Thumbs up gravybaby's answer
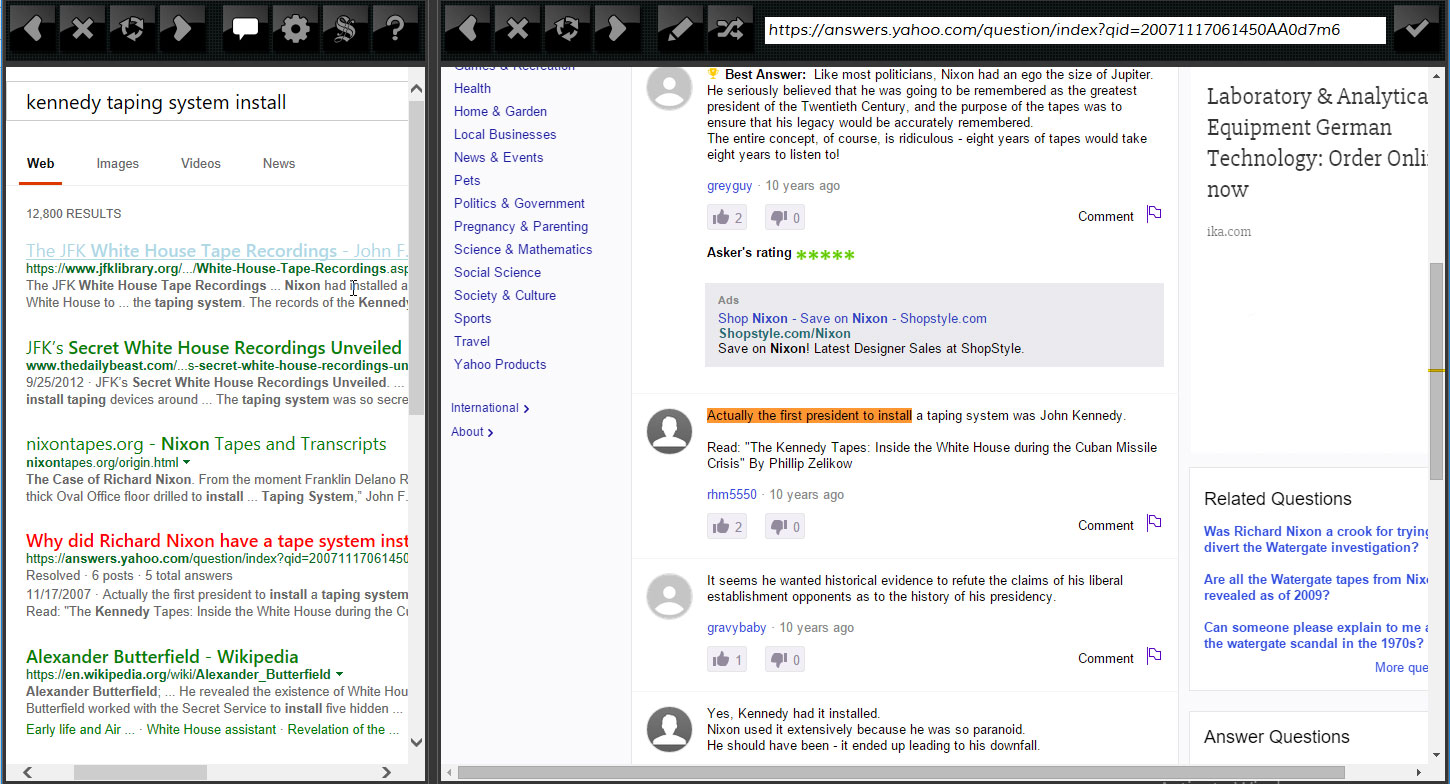Image resolution: width=1450 pixels, height=784 pixels. click(727, 659)
